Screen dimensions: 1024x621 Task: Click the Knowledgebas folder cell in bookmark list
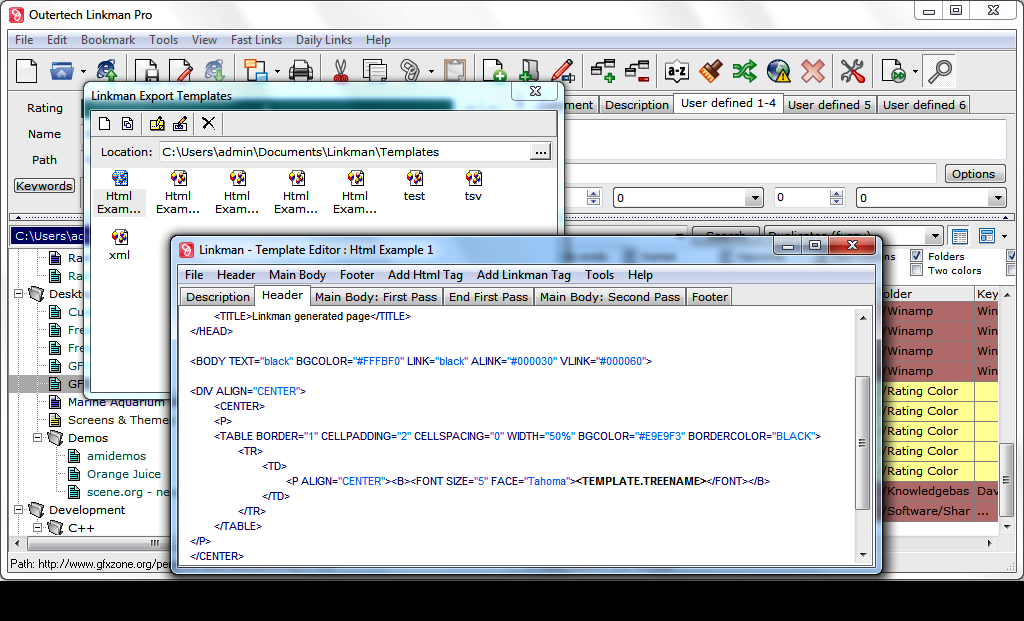(x=927, y=491)
